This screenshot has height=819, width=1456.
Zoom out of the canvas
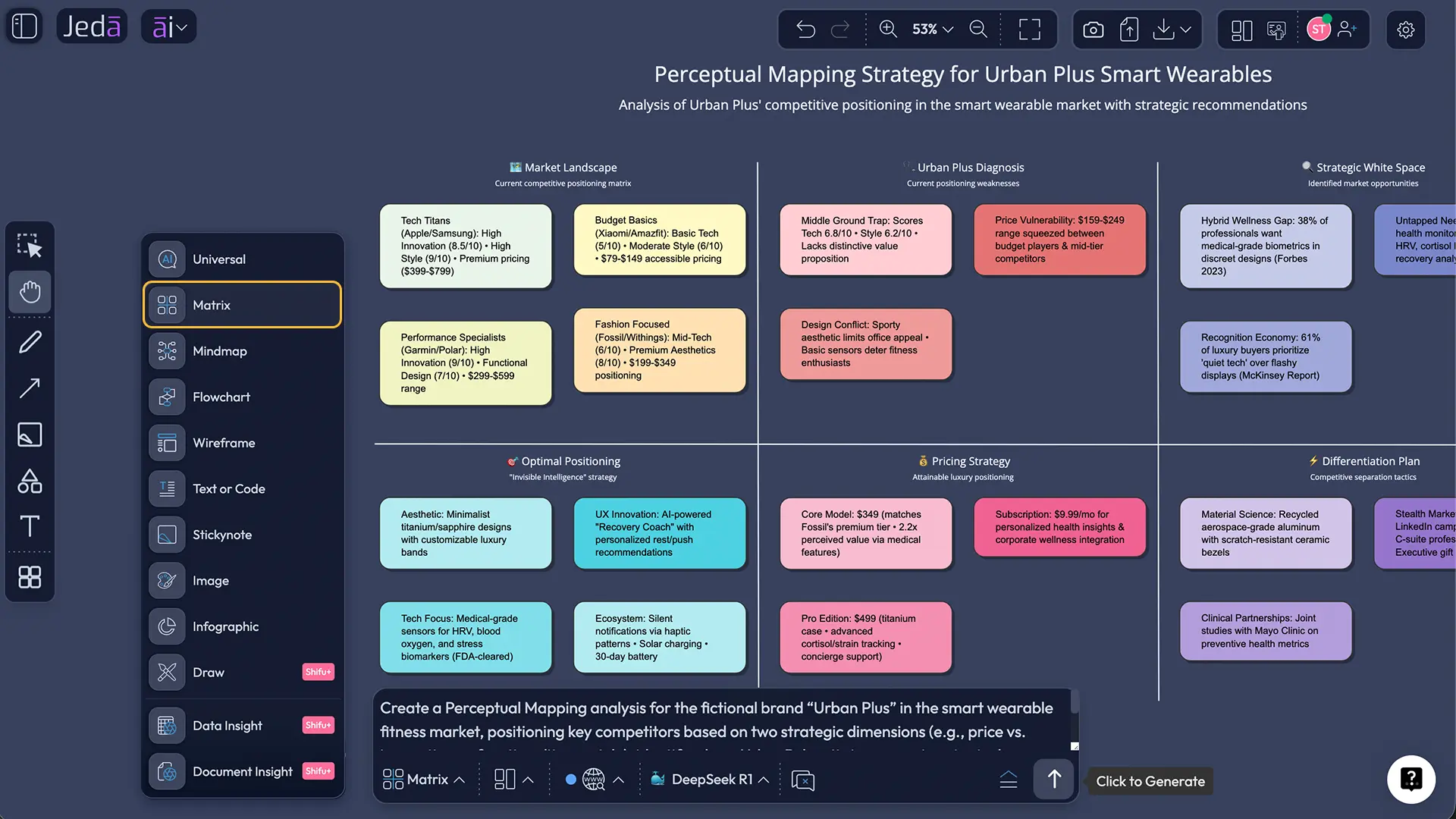click(978, 30)
